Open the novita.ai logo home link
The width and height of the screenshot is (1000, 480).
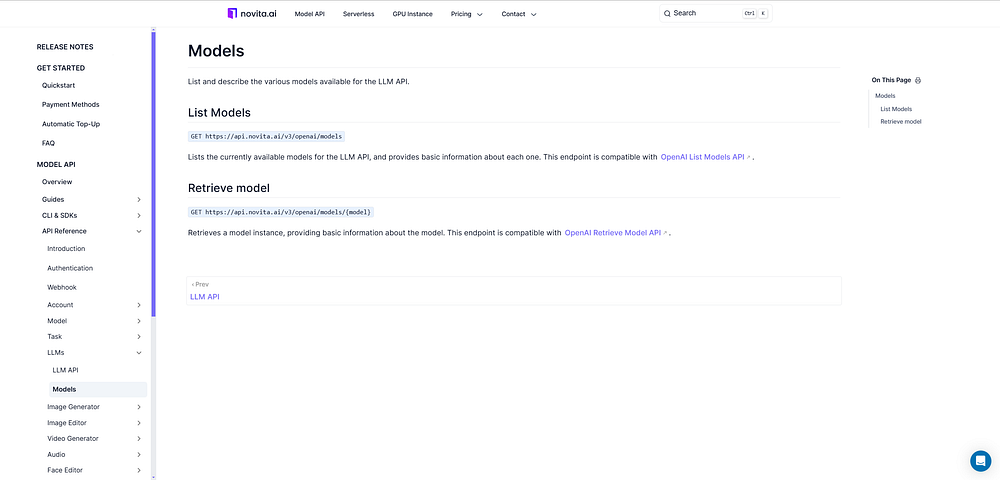(252, 13)
